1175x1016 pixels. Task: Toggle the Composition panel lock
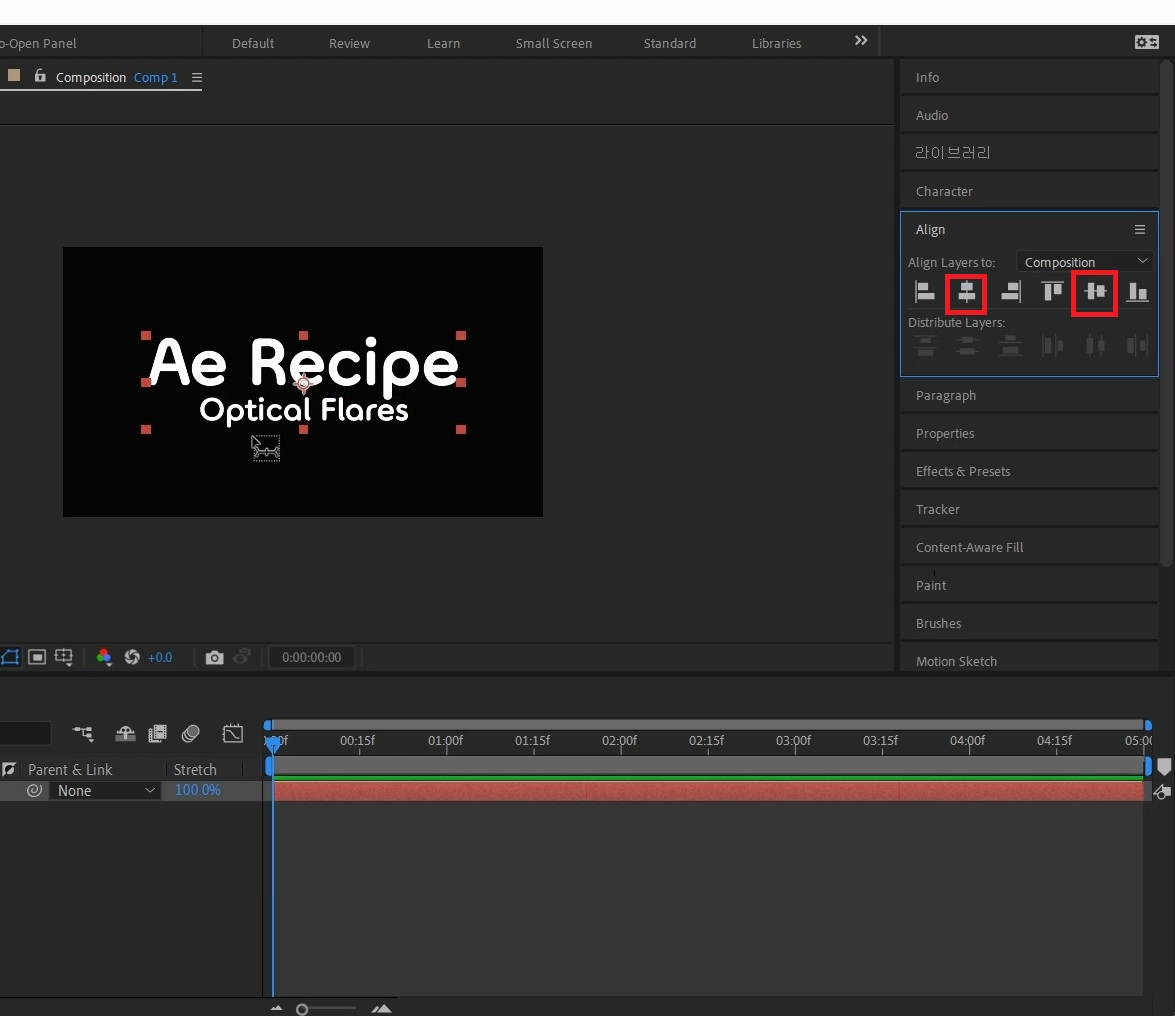point(40,76)
